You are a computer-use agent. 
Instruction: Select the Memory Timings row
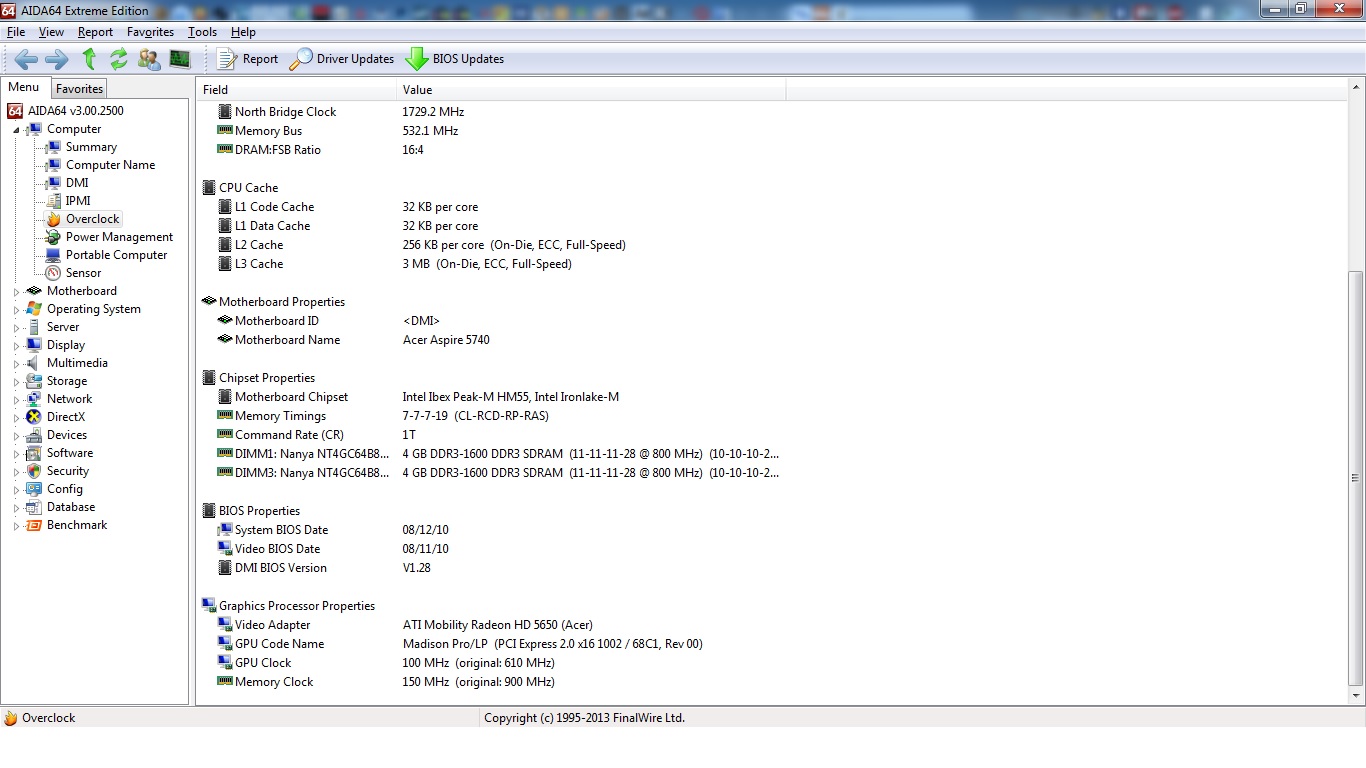pyautogui.click(x=491, y=416)
